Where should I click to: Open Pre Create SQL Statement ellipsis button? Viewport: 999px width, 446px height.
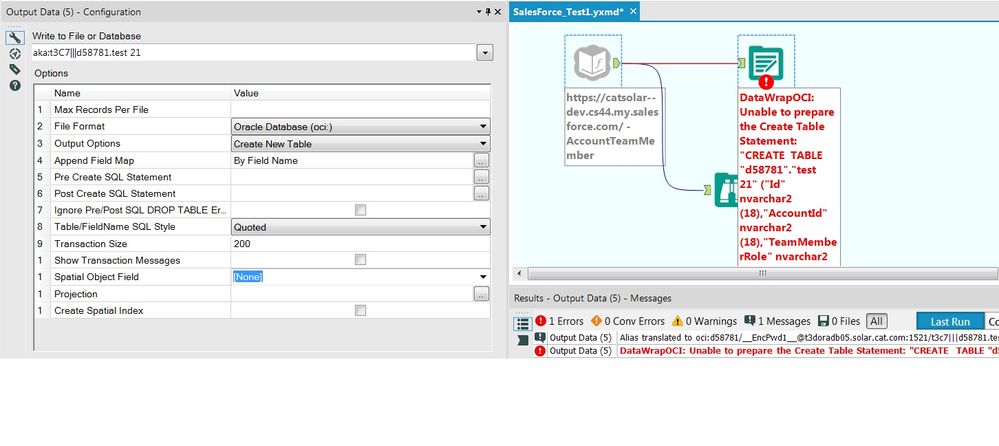tap(482, 177)
